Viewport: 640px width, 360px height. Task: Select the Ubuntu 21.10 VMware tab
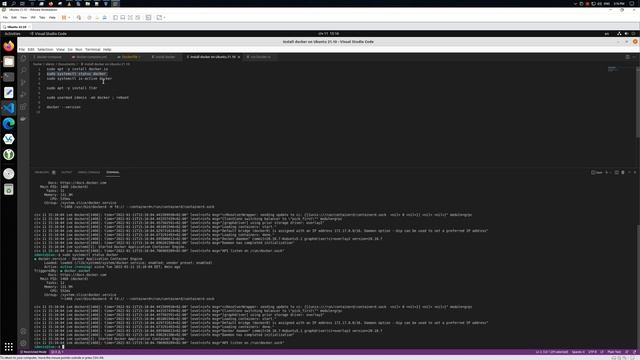16,27
